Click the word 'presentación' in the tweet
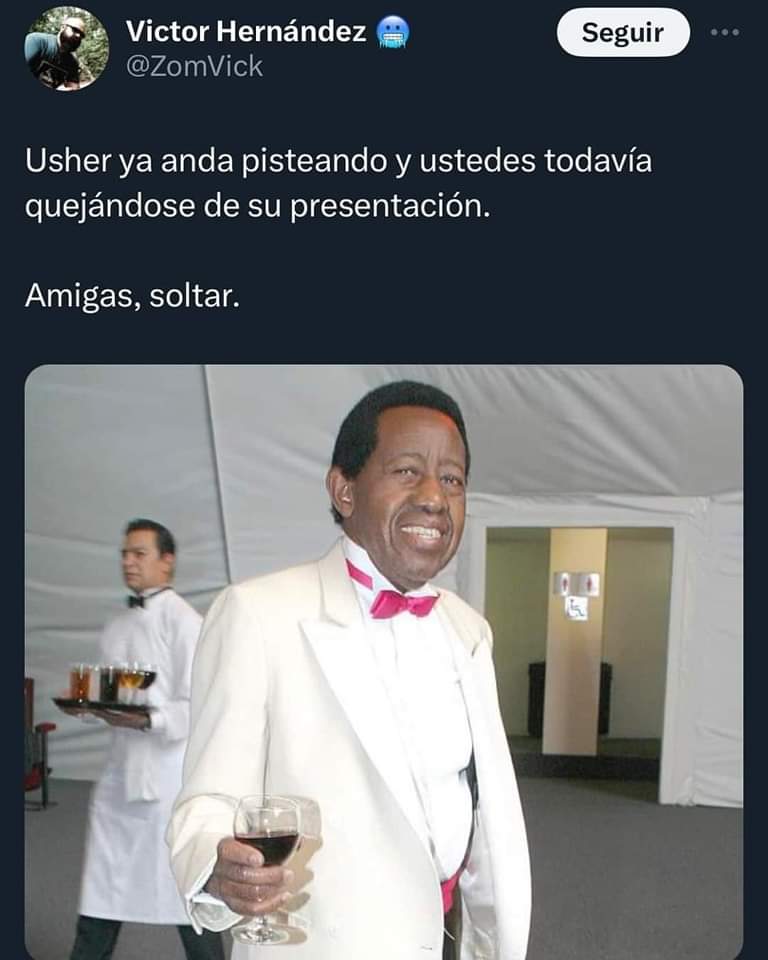768x960 pixels. 390,207
